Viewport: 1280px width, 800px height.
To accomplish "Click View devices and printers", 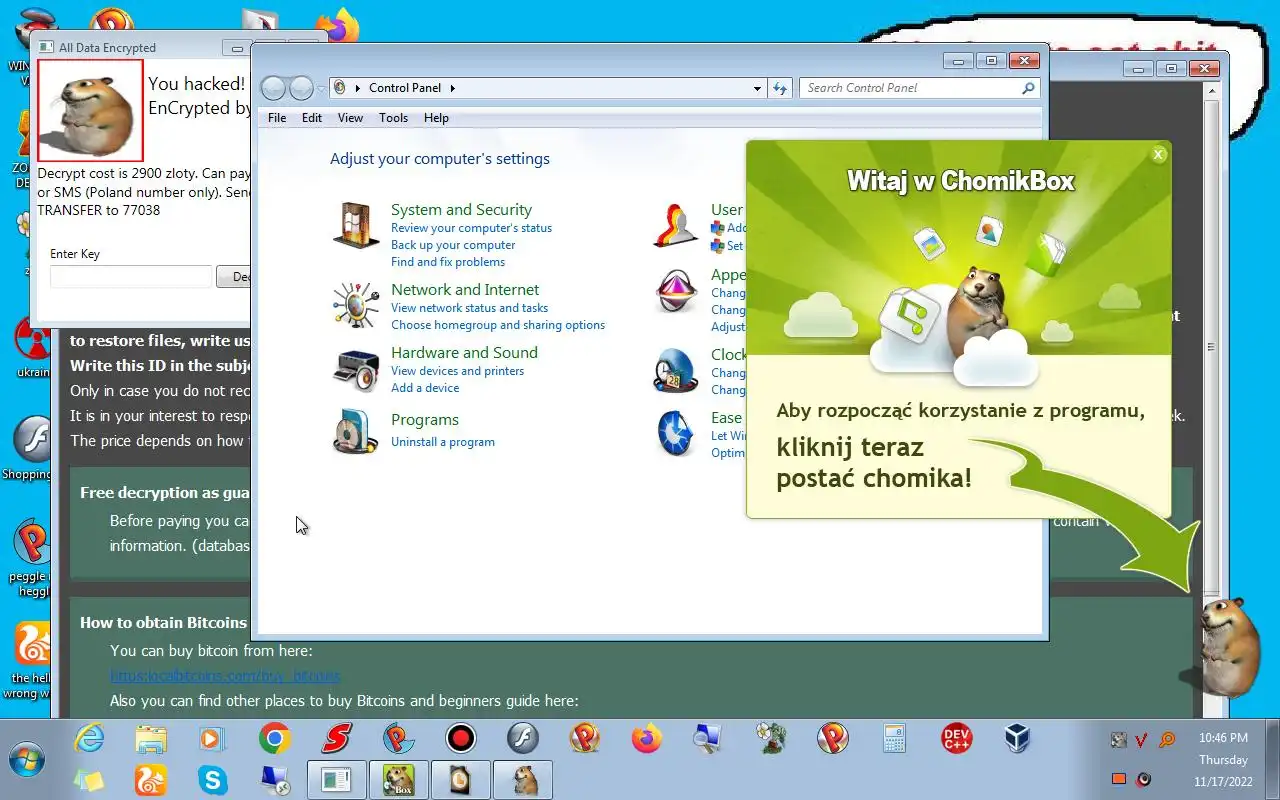I will (x=457, y=371).
